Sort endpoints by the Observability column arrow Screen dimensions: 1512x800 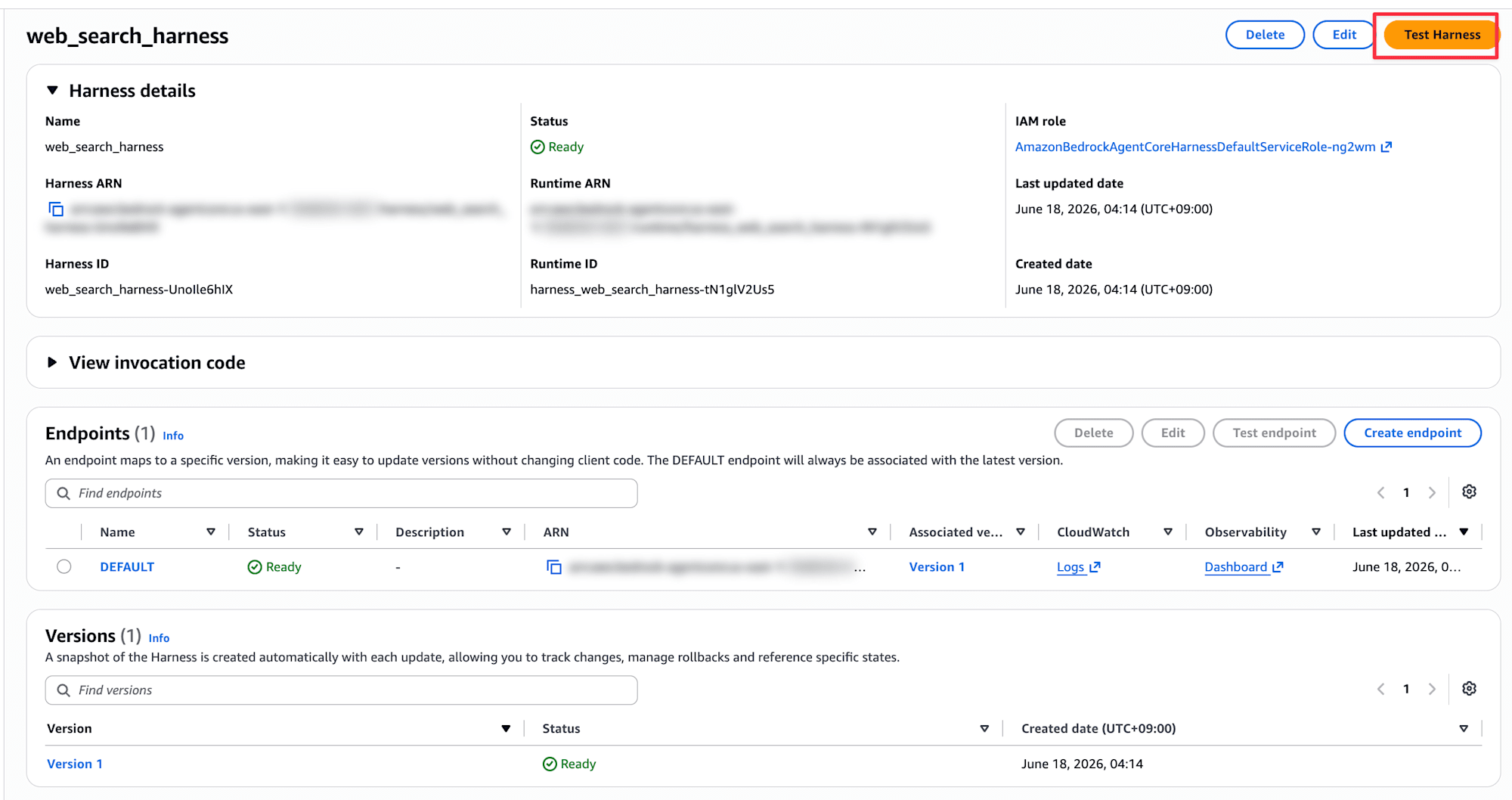click(x=1316, y=532)
